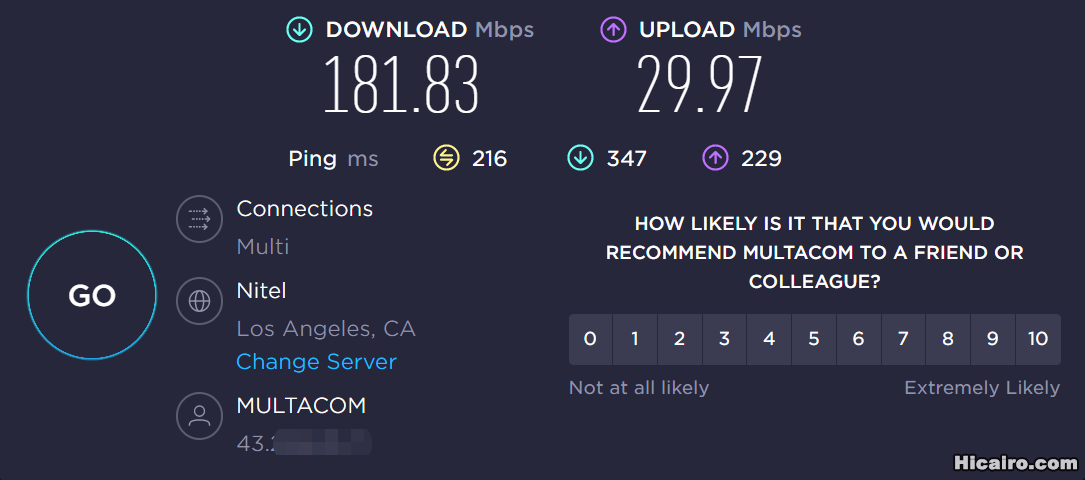
Task: Click the Multi connections mode text
Action: coord(263,246)
